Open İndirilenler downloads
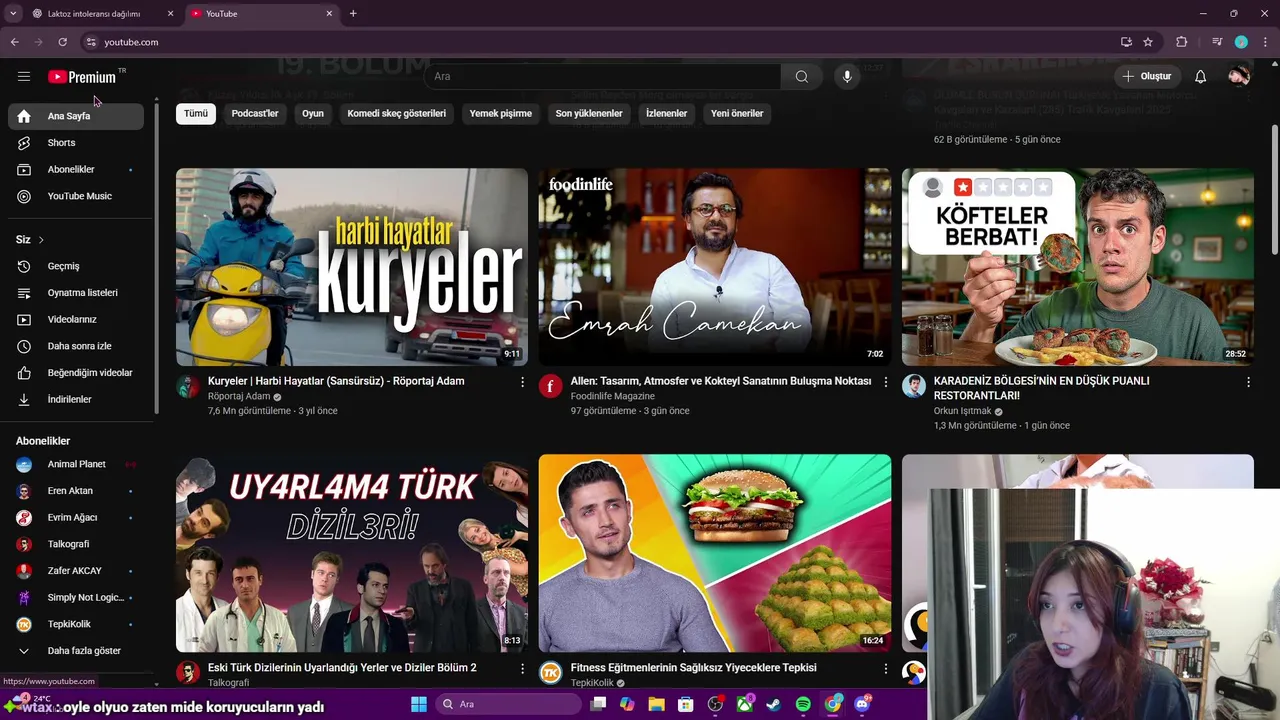The image size is (1280, 720). tap(76, 399)
